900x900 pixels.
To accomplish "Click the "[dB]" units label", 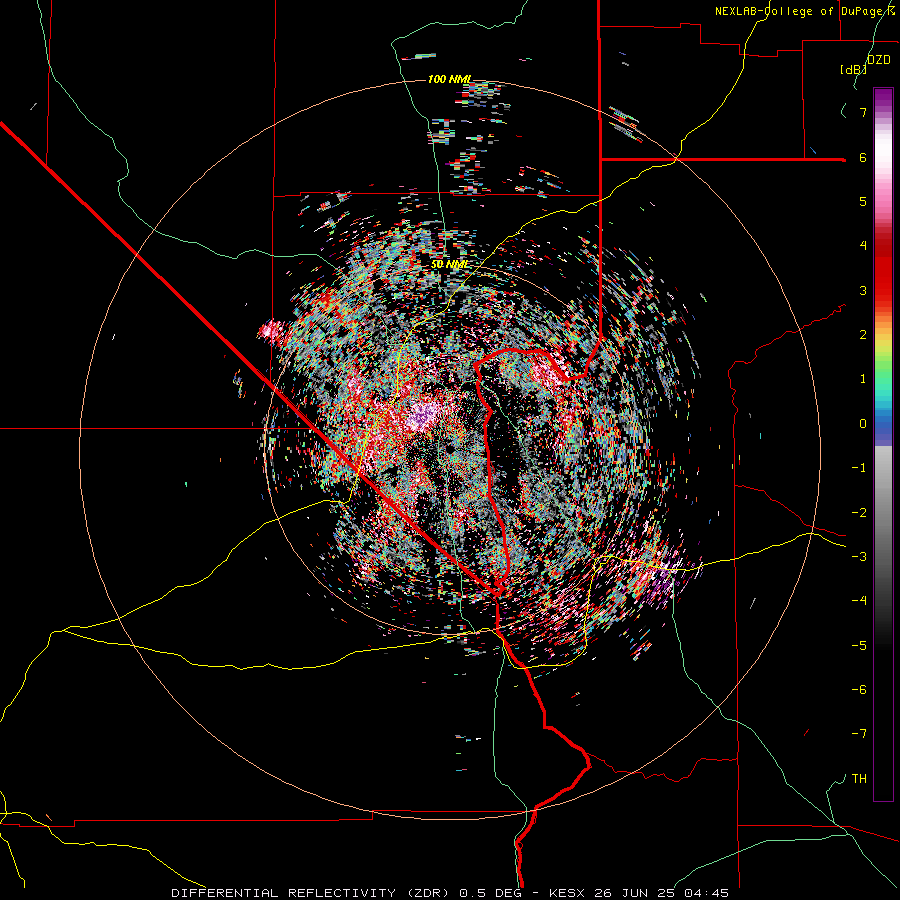I will coord(854,69).
